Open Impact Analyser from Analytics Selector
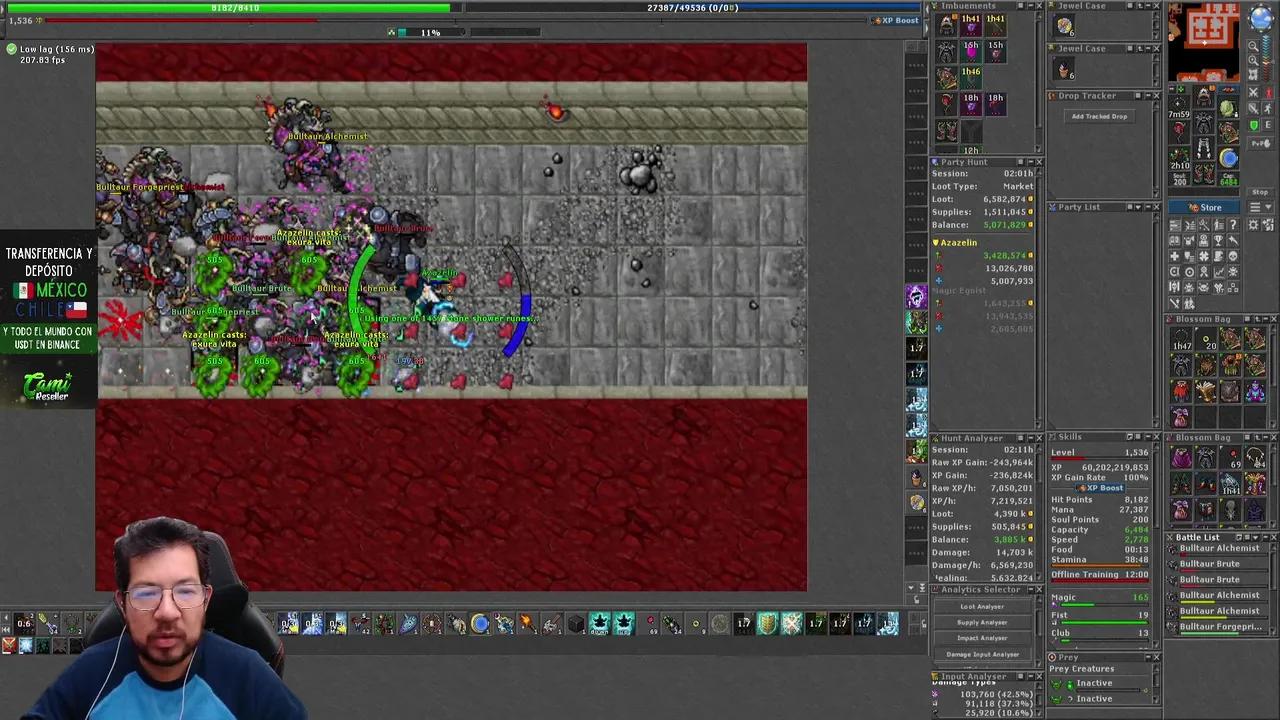Screen dimensions: 1280x720 pyautogui.click(x=982, y=638)
